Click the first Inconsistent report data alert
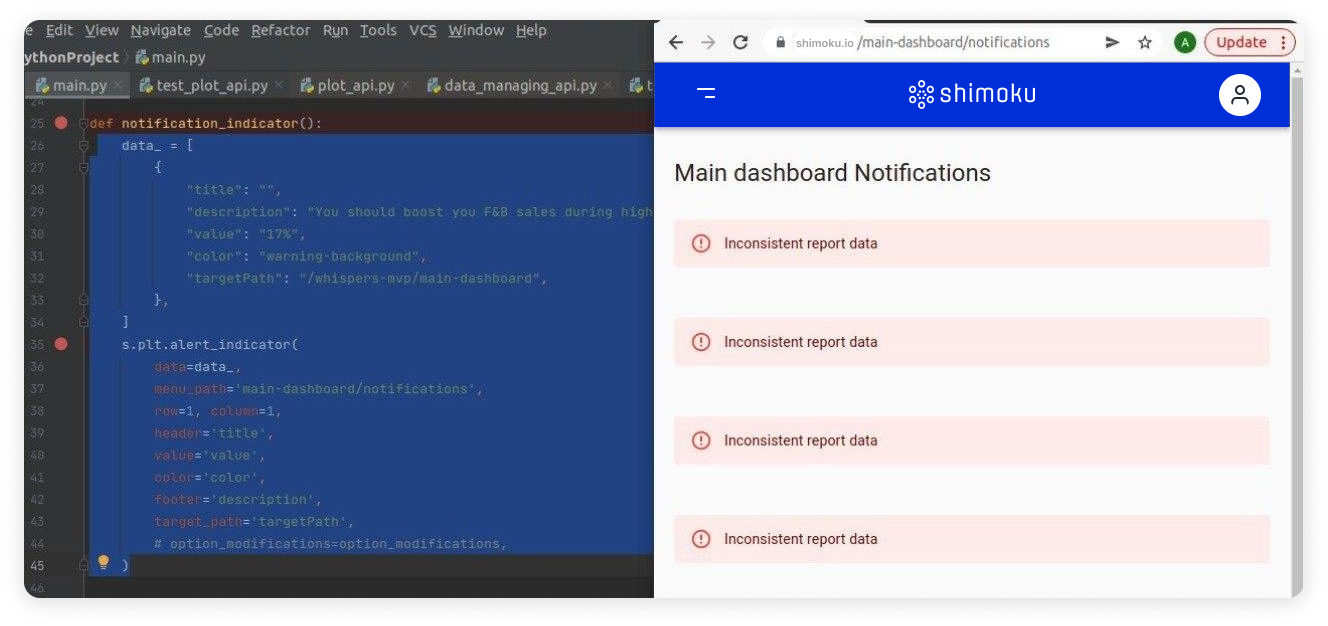 (x=971, y=243)
